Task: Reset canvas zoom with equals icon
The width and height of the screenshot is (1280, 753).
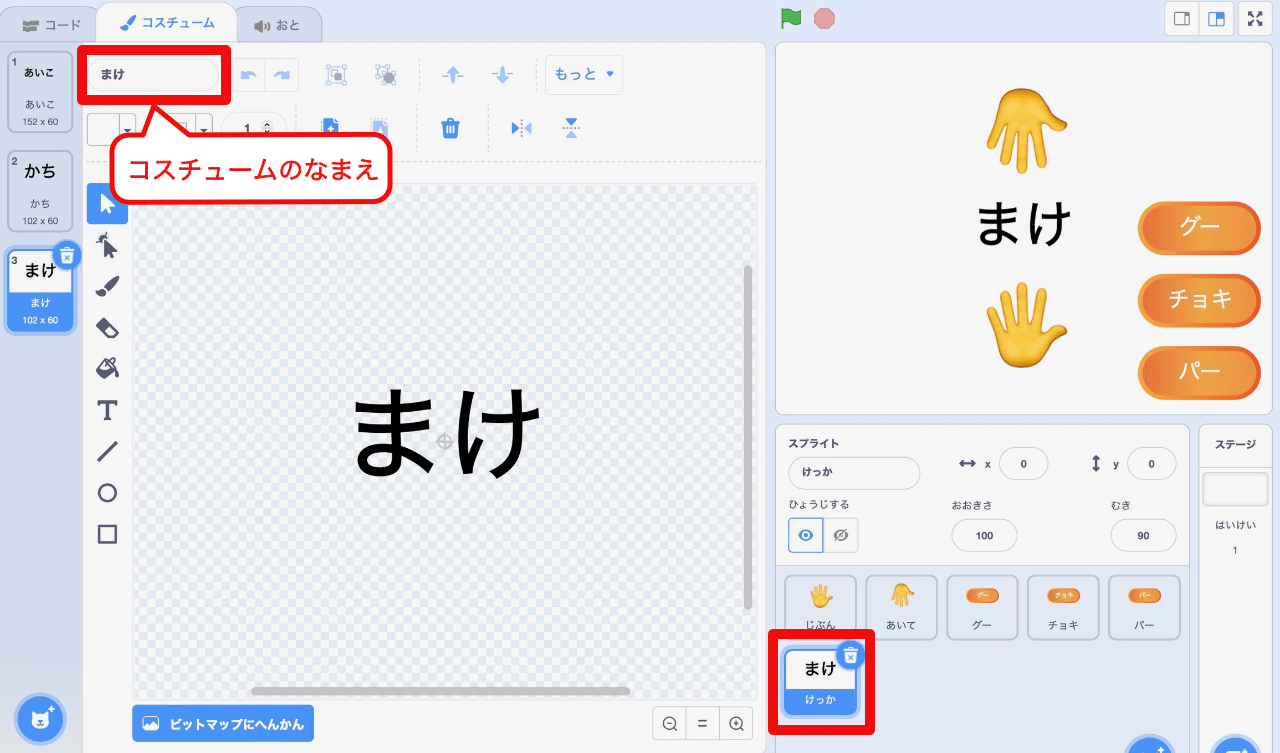Action: (703, 724)
